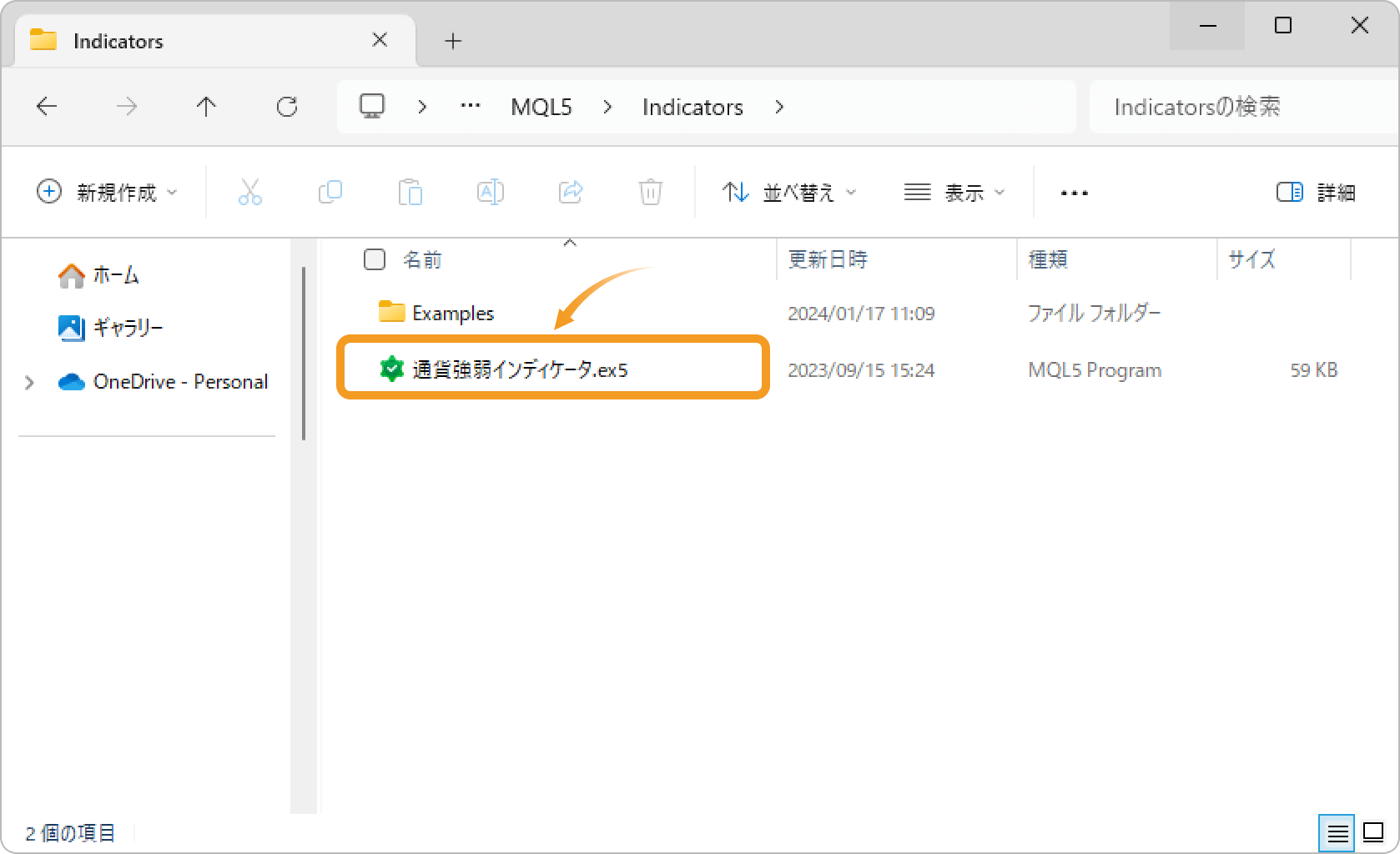Open the 新規作成 dropdown
This screenshot has width=1400, height=854.
pos(108,193)
